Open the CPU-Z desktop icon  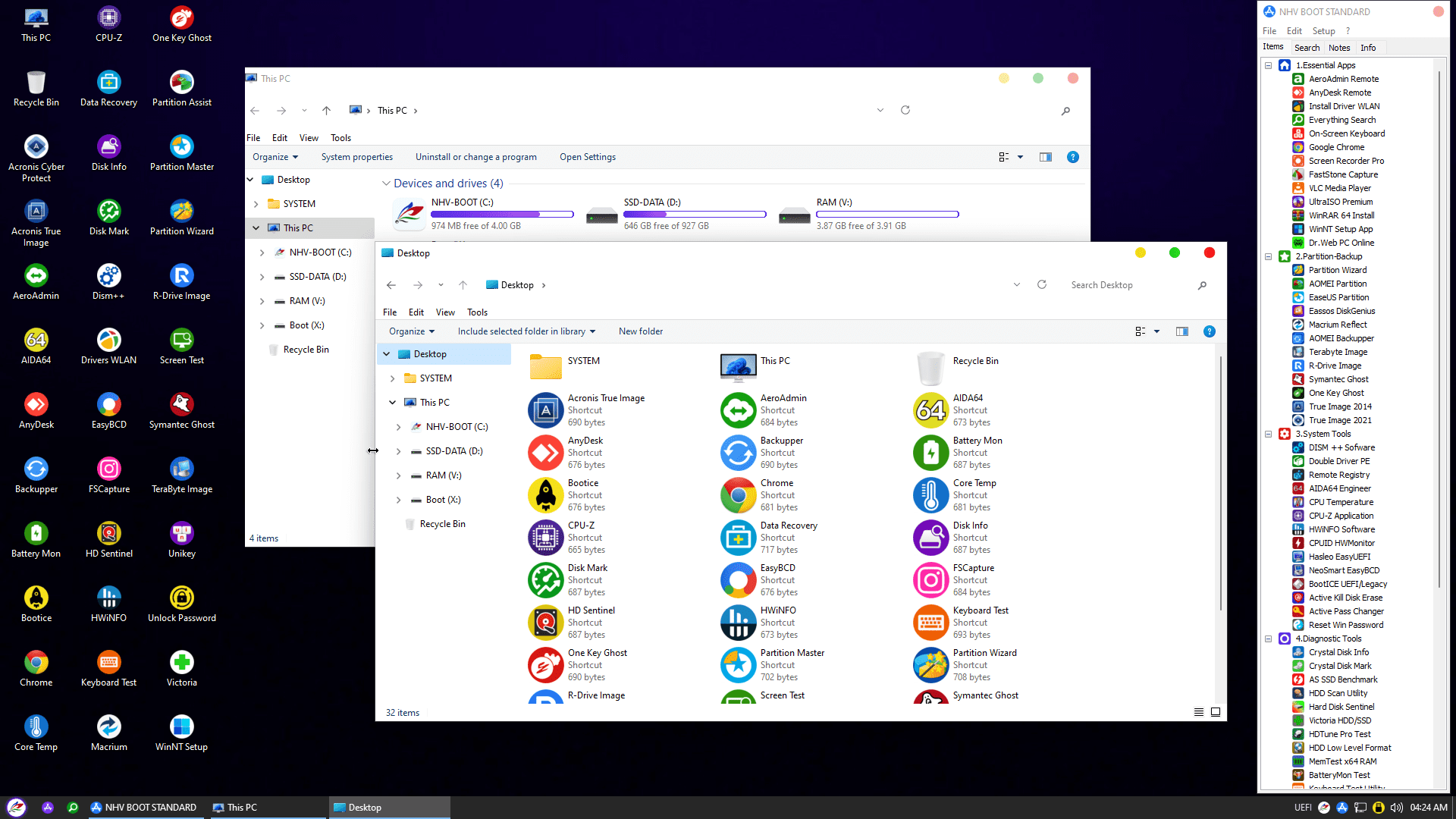[x=108, y=24]
